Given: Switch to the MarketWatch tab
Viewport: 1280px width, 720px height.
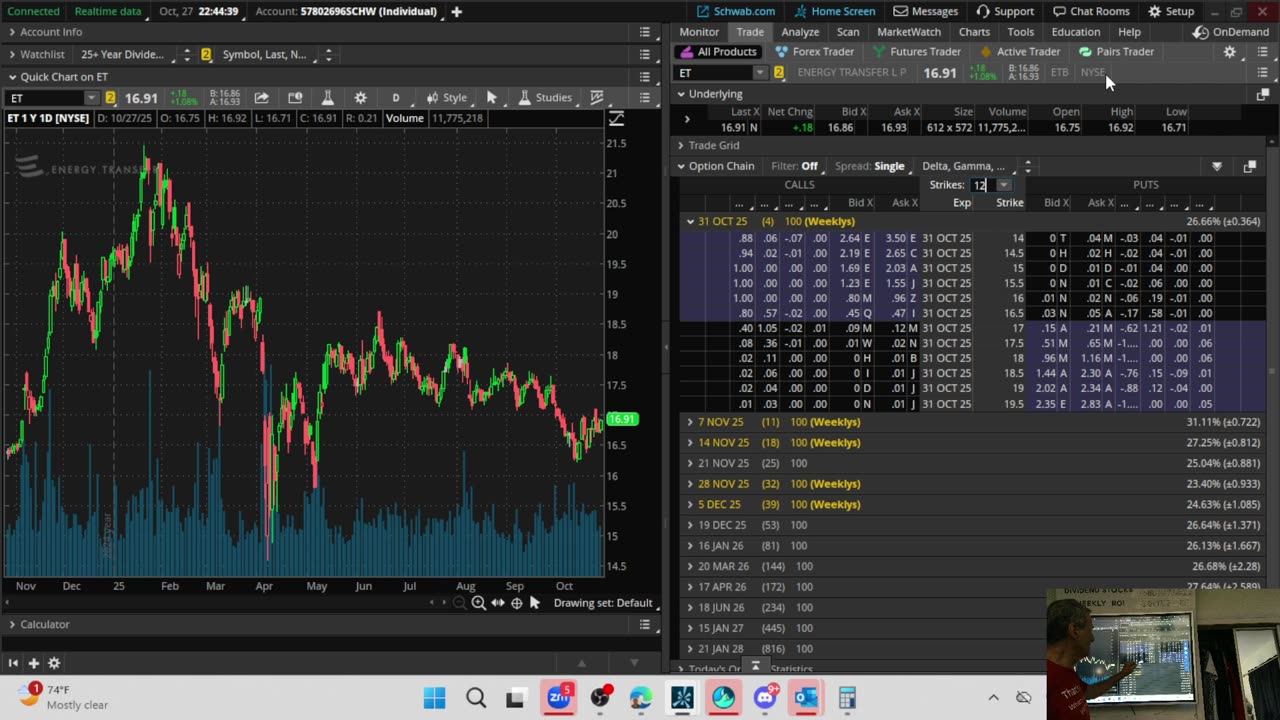Looking at the screenshot, I should coord(909,32).
